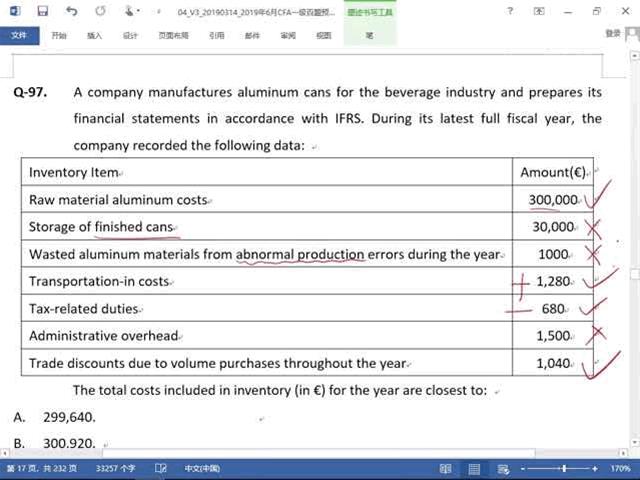640x480 pixels.
Task: Click the '1,280' amount cell
Action: [553, 281]
